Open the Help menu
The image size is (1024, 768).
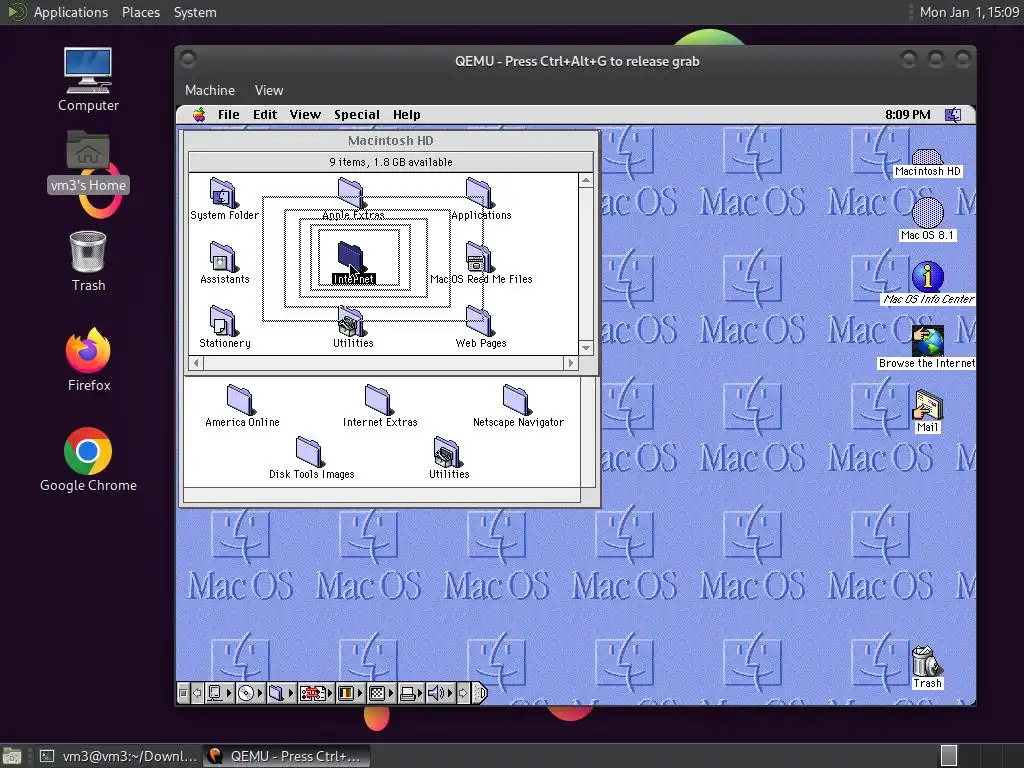pyautogui.click(x=406, y=115)
